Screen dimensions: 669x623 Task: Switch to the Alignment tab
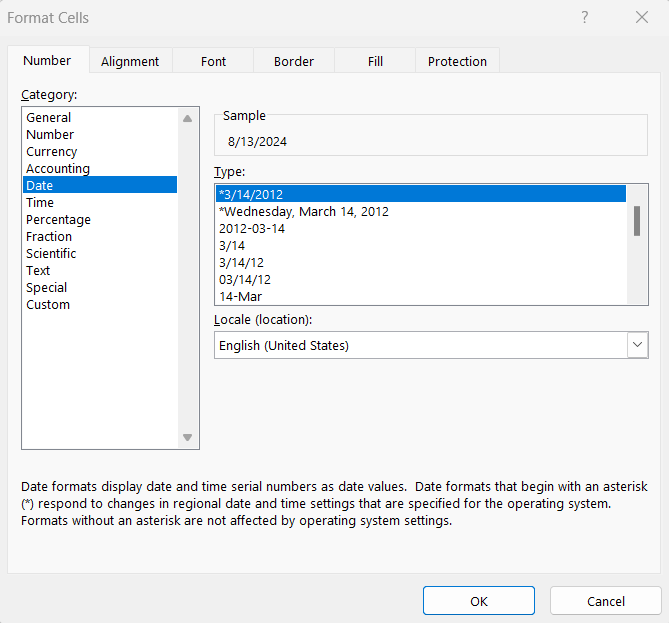tap(130, 61)
